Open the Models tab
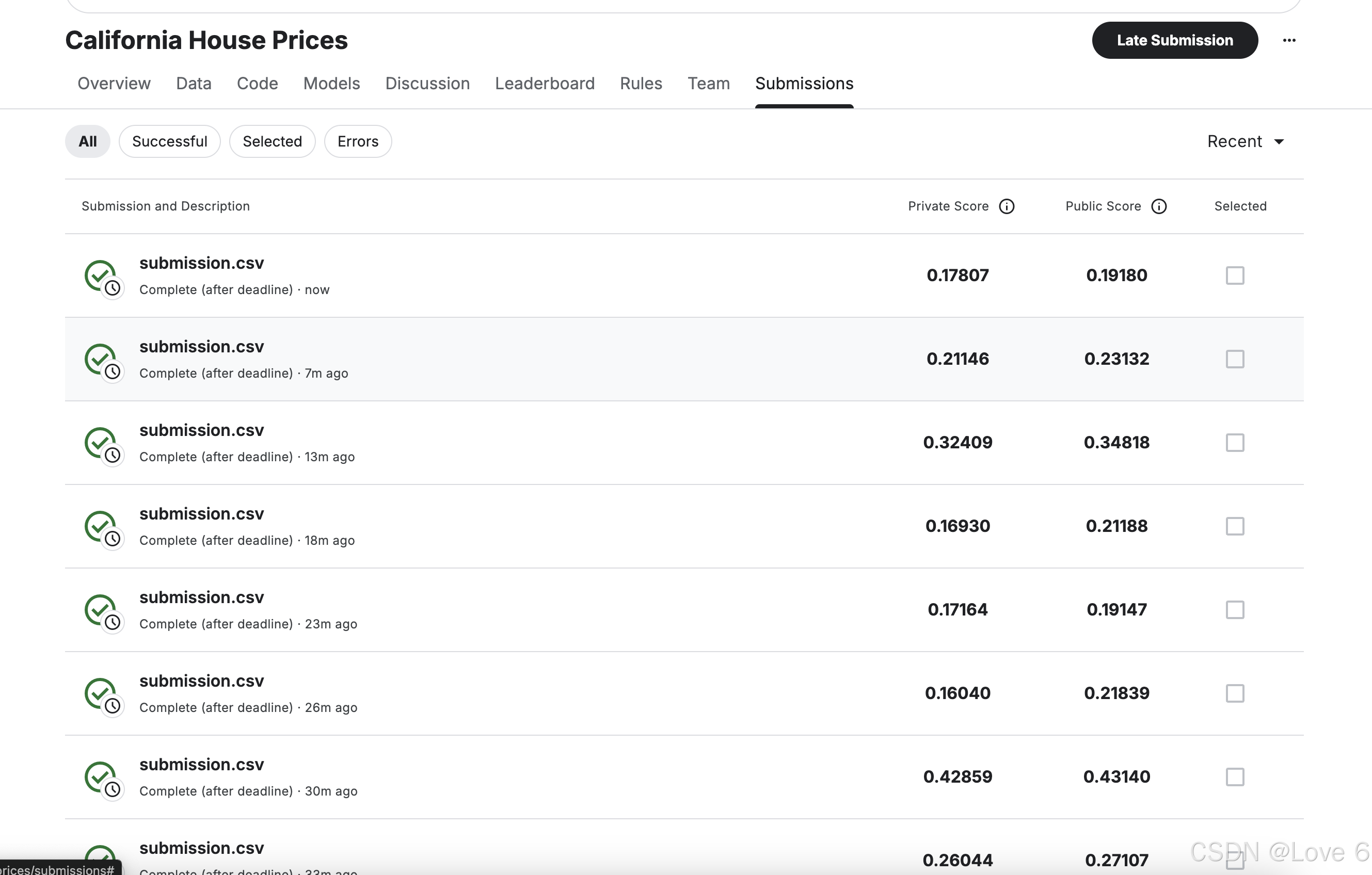Screen dimensions: 1372x875 tap(331, 84)
